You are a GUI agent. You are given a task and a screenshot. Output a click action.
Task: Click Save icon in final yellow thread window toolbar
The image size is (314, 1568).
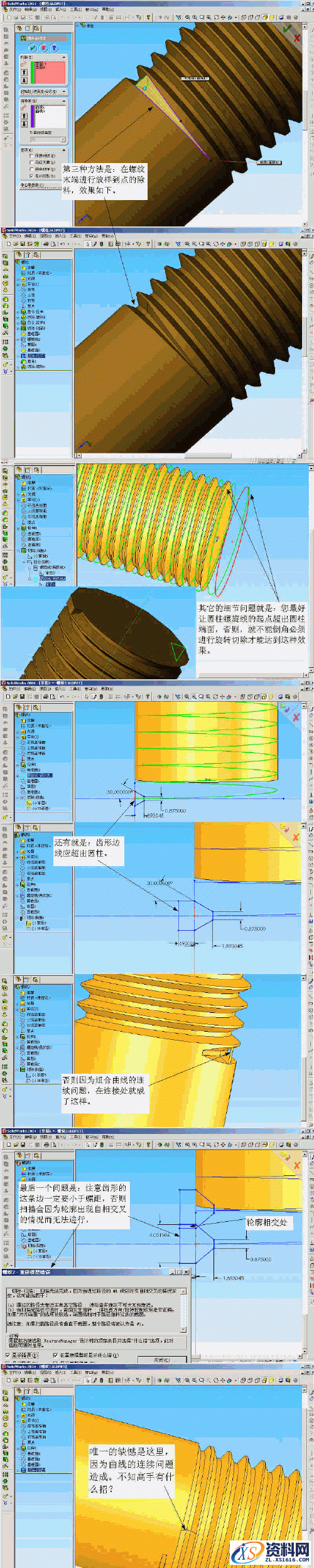23,1380
